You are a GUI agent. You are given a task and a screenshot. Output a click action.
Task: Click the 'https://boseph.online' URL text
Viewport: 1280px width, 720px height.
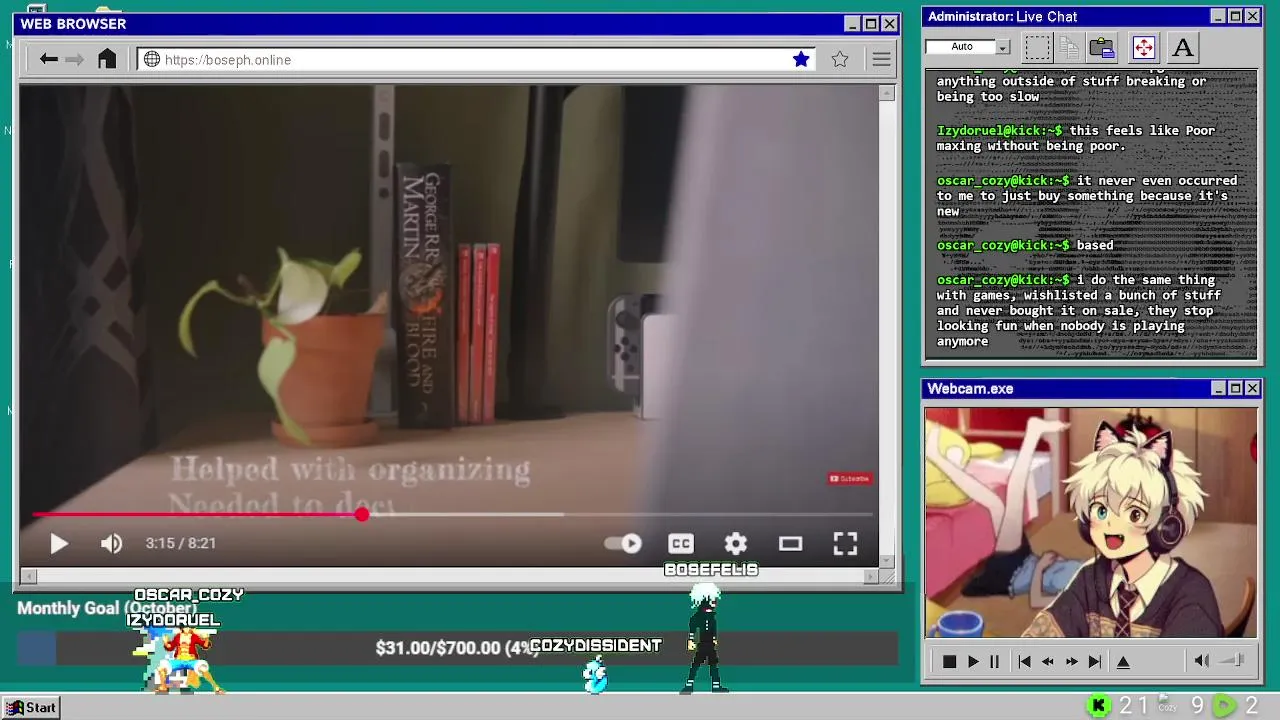pos(228,60)
